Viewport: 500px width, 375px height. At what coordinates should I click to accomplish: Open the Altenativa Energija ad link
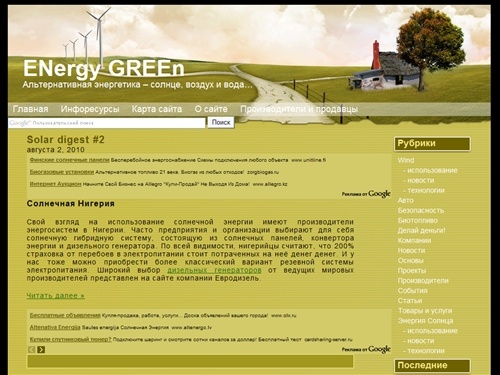click(x=55, y=327)
